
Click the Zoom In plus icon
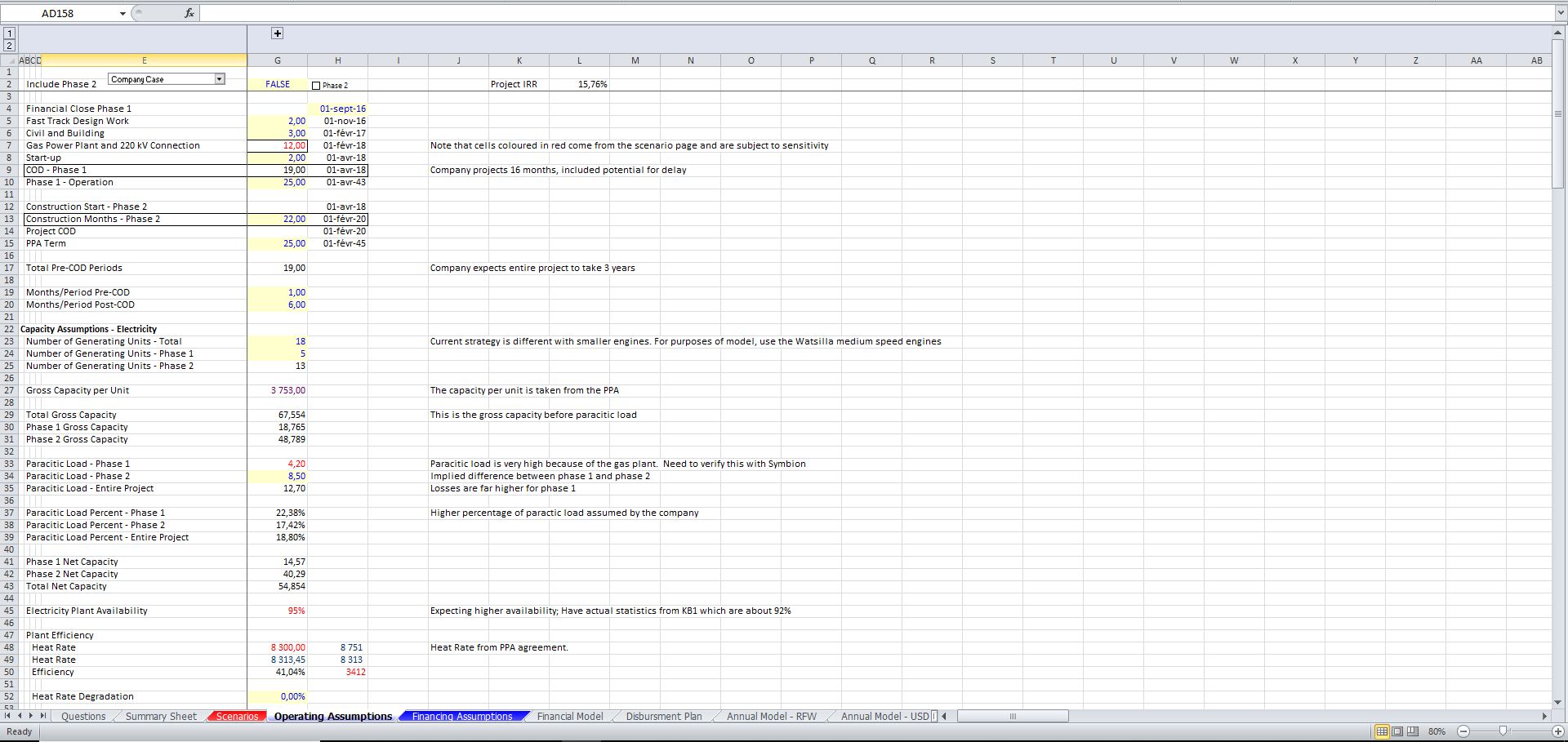click(x=1558, y=731)
